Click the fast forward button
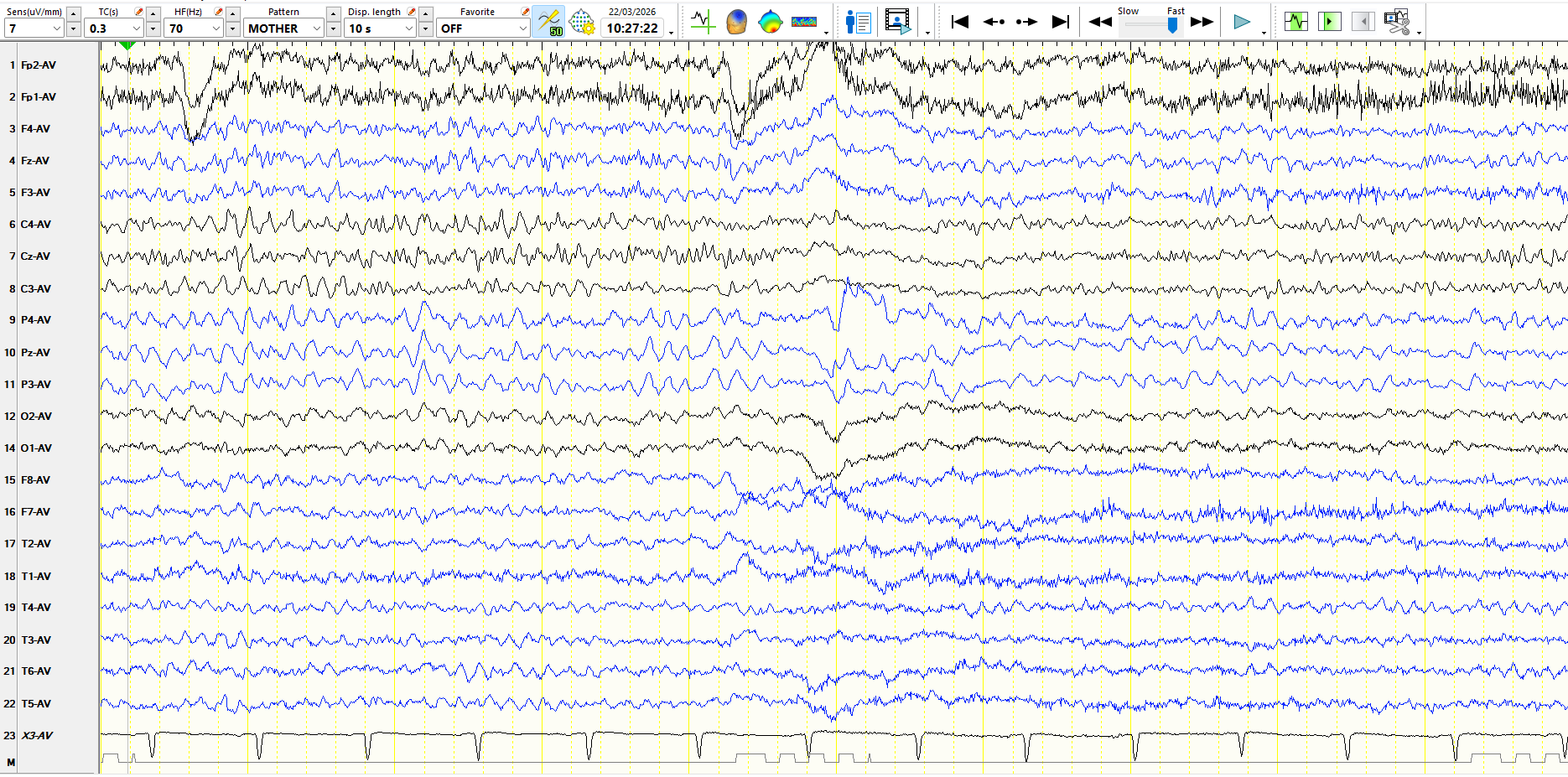1568x777 pixels. [x=1202, y=22]
